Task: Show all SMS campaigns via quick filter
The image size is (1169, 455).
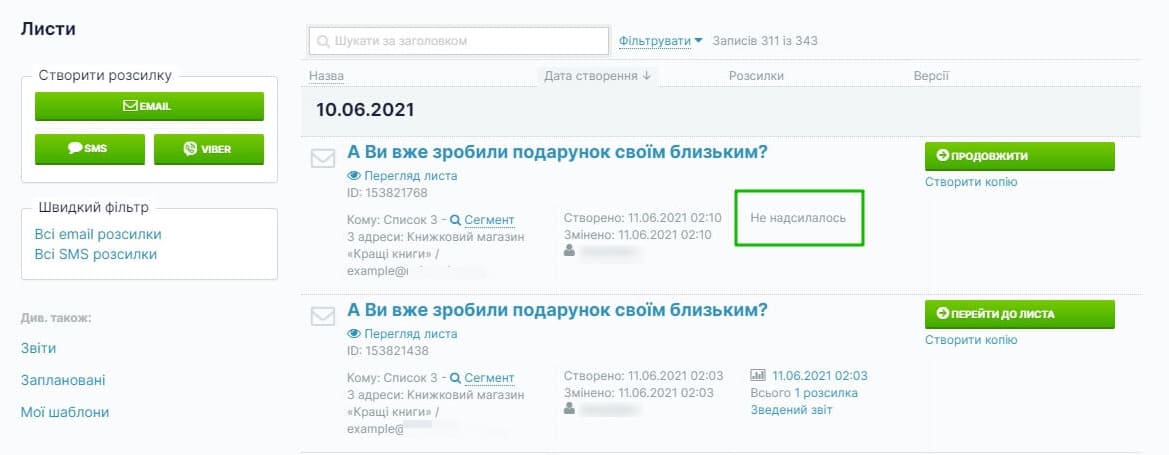Action: (95, 254)
